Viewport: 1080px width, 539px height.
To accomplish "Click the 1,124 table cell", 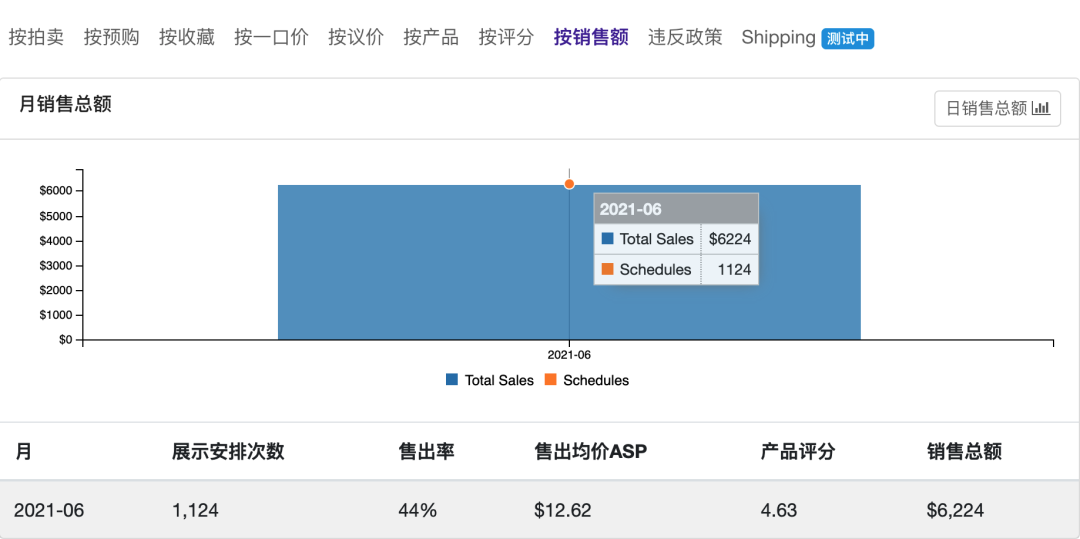I will tap(195, 510).
